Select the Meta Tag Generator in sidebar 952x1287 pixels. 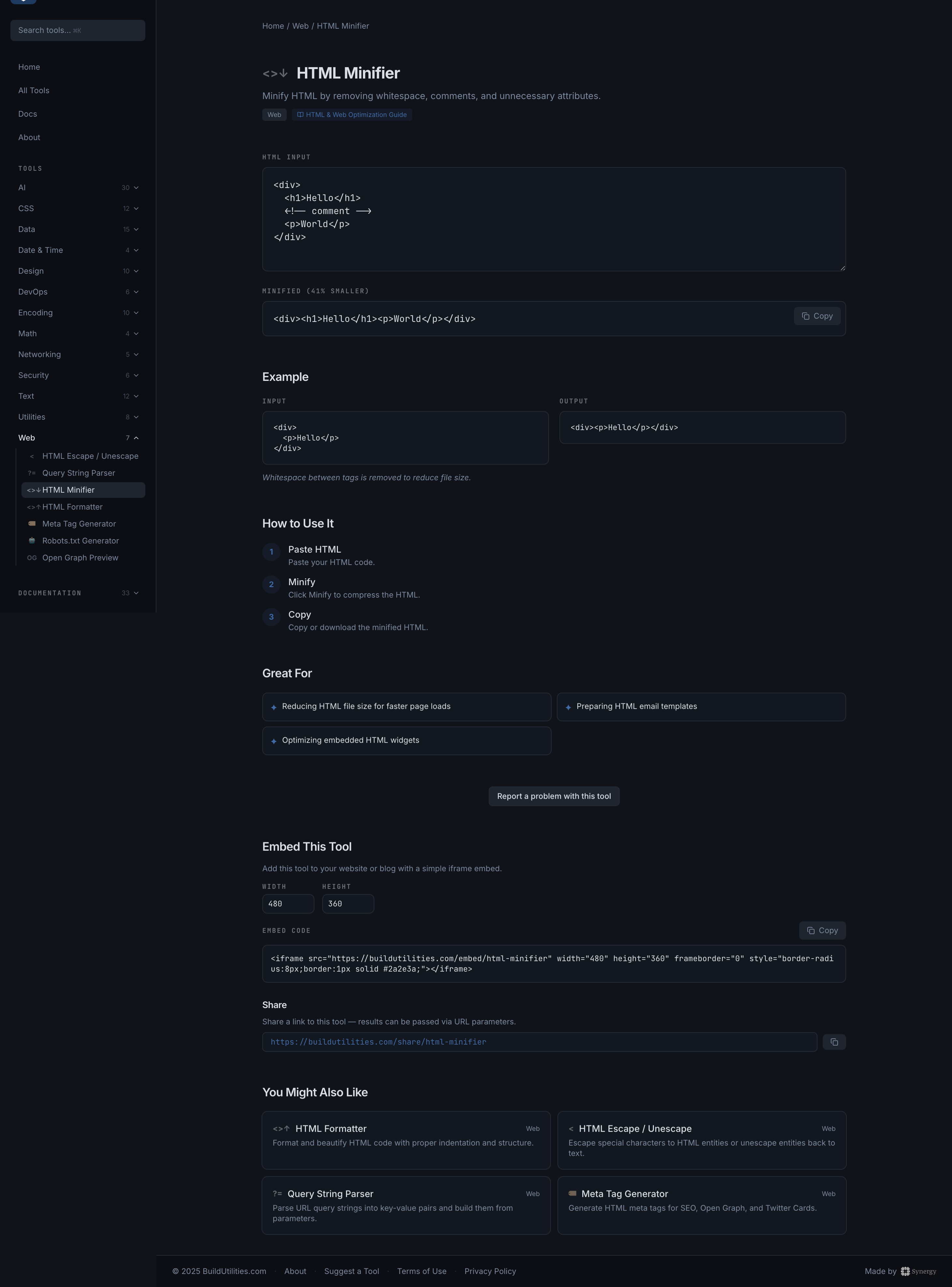[79, 523]
